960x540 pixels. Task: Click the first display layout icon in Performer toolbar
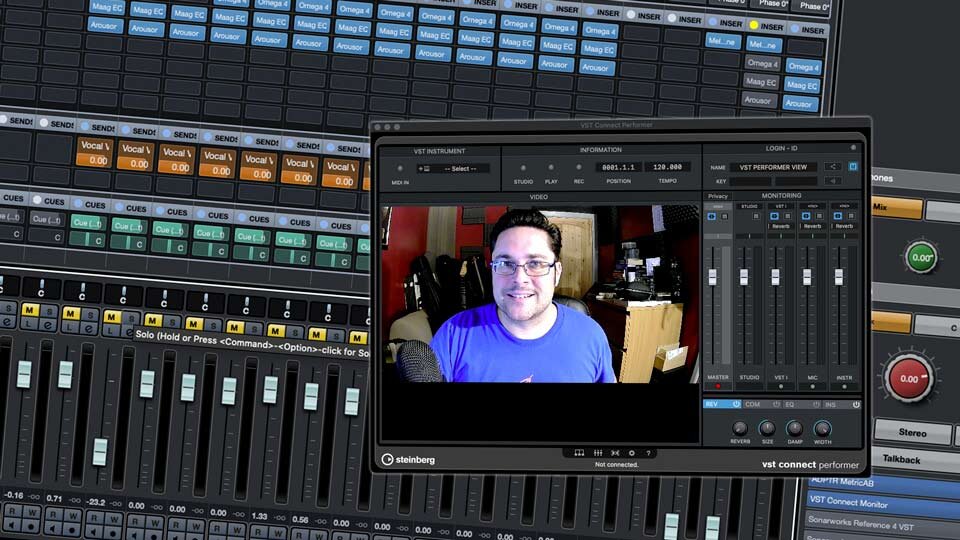[579, 453]
